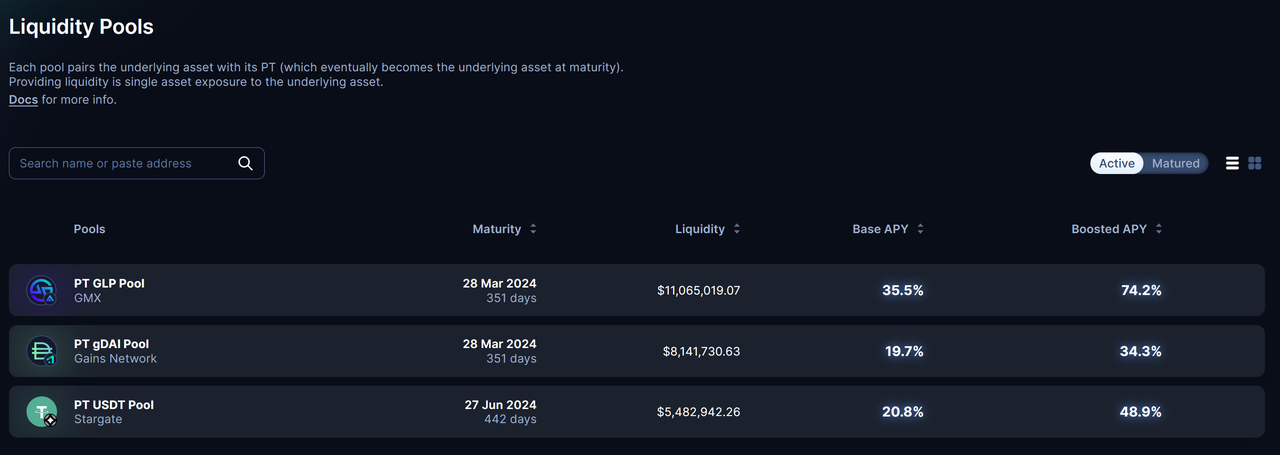
Task: Open the Docs link
Action: [23, 100]
